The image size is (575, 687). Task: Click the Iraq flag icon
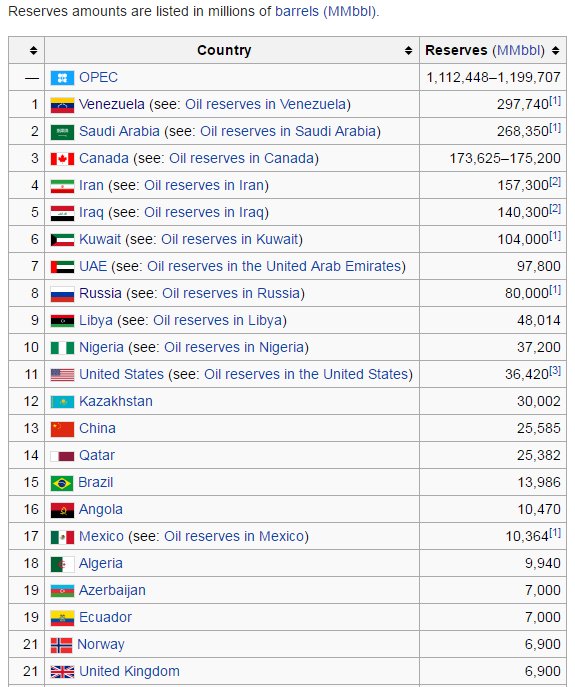[62, 213]
